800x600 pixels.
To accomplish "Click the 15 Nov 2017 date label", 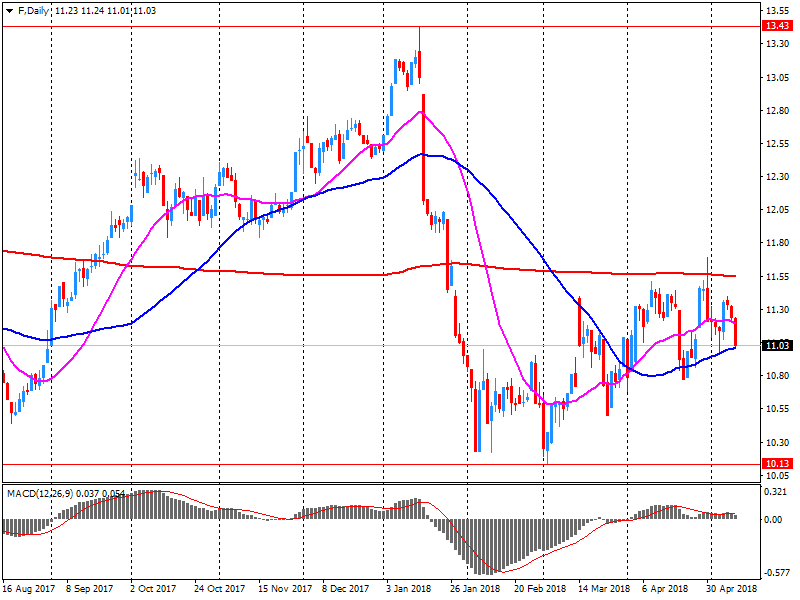I will point(285,589).
